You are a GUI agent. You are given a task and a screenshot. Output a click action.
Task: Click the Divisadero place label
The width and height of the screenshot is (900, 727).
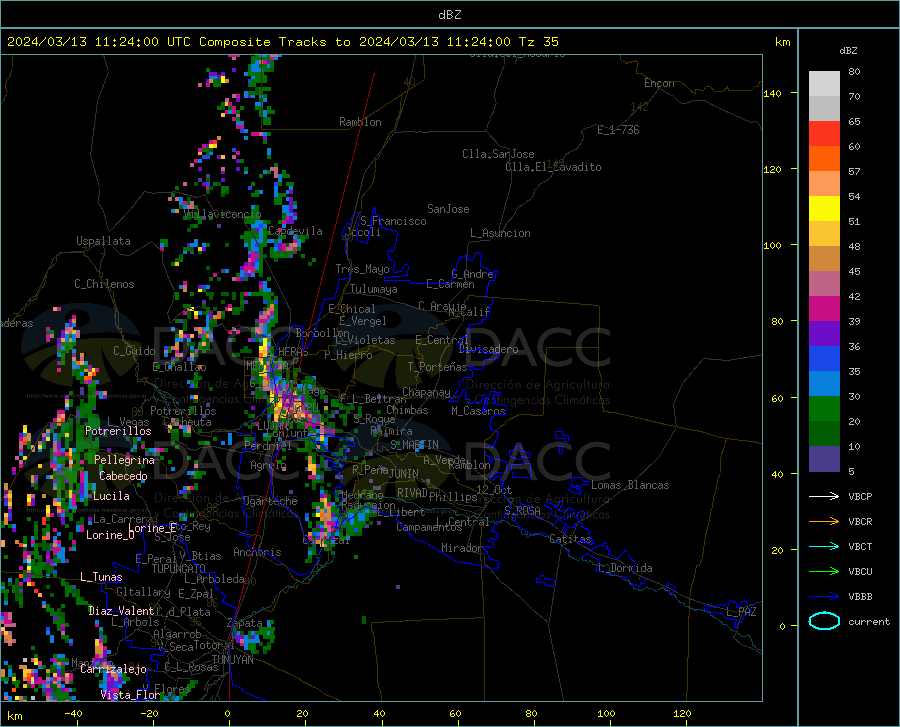(488, 349)
